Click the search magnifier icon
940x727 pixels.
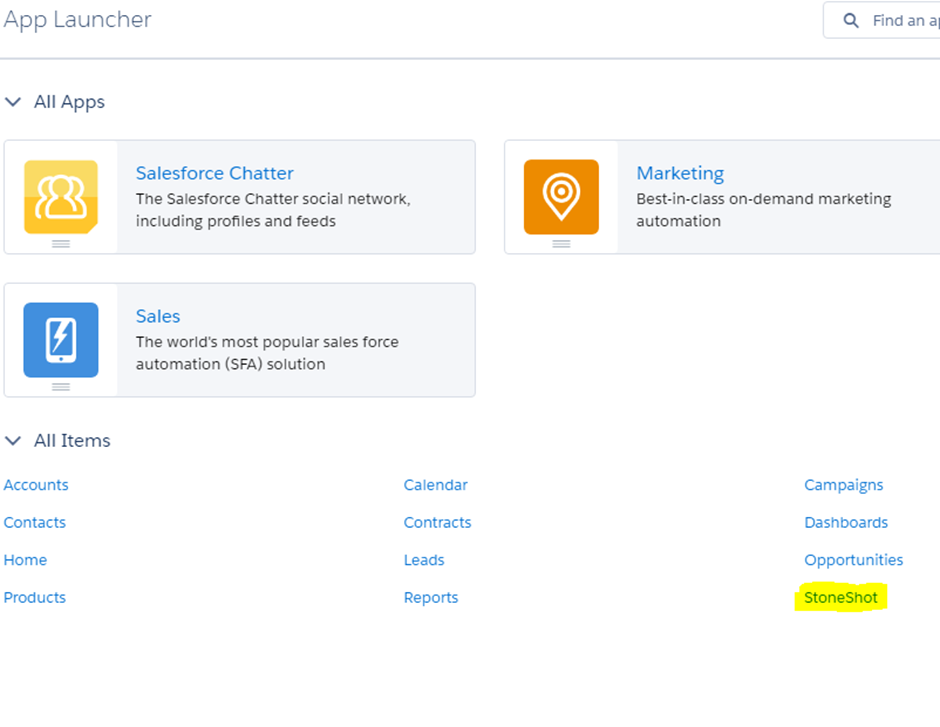[x=851, y=21]
